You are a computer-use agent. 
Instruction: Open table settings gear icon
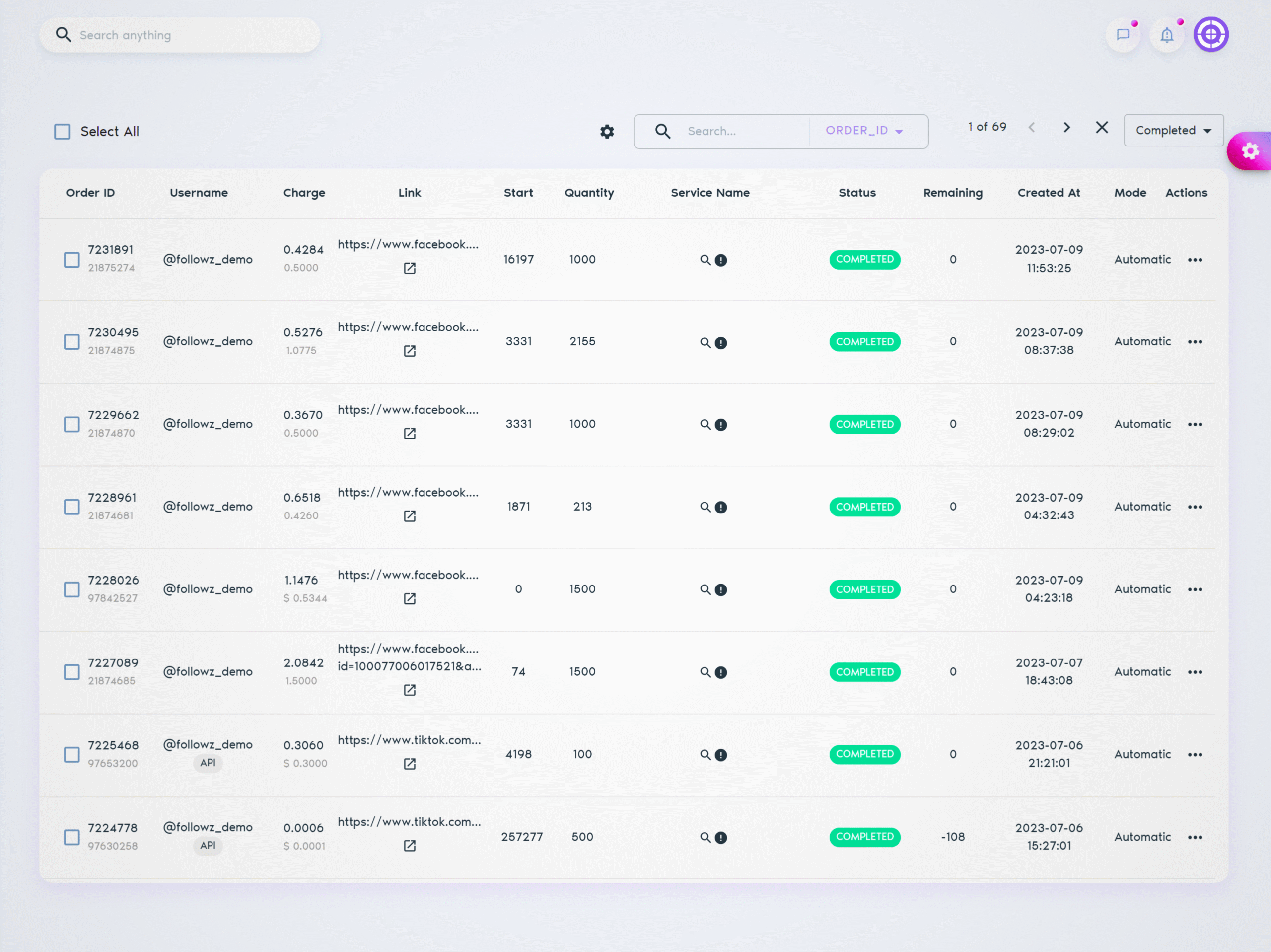coord(607,132)
